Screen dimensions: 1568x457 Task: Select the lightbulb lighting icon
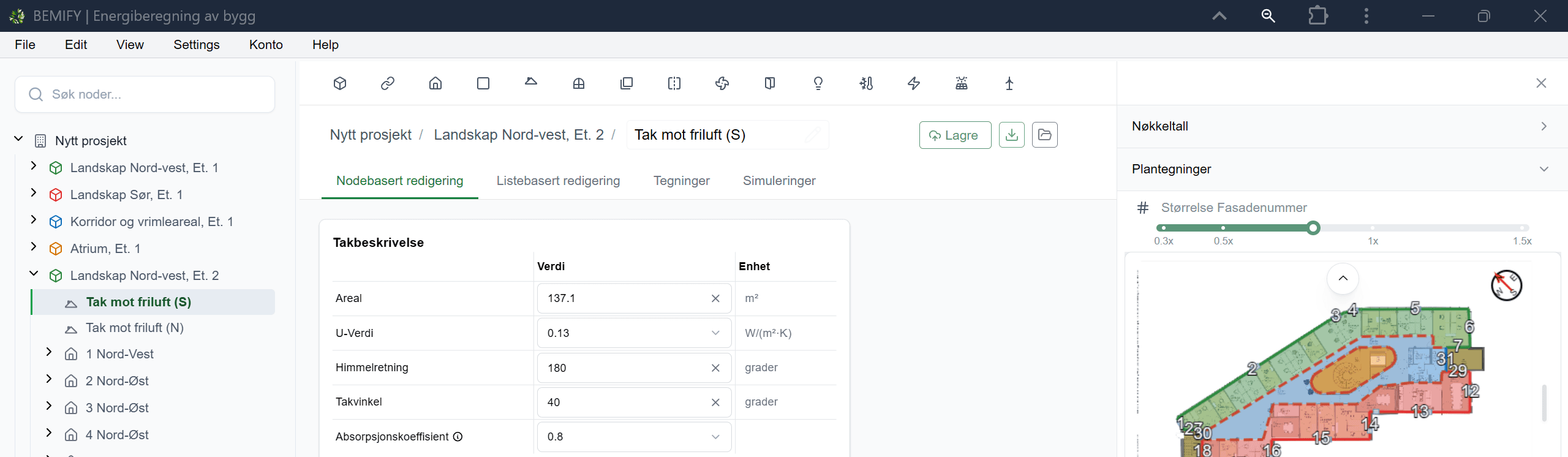coord(818,83)
